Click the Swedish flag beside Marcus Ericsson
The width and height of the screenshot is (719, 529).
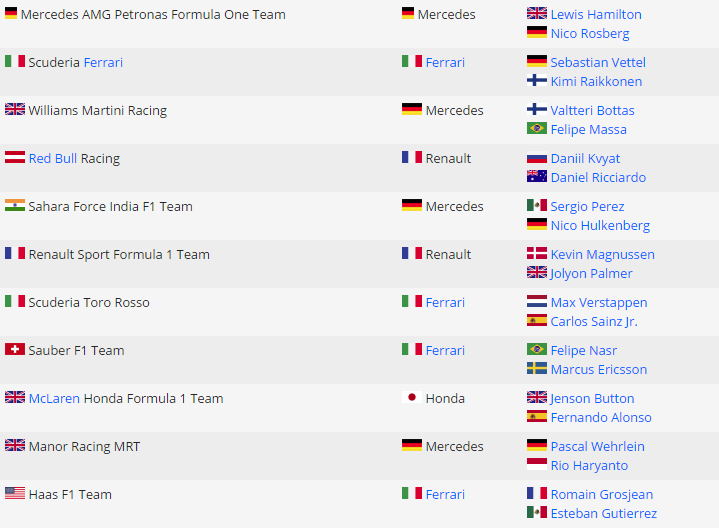tap(536, 369)
